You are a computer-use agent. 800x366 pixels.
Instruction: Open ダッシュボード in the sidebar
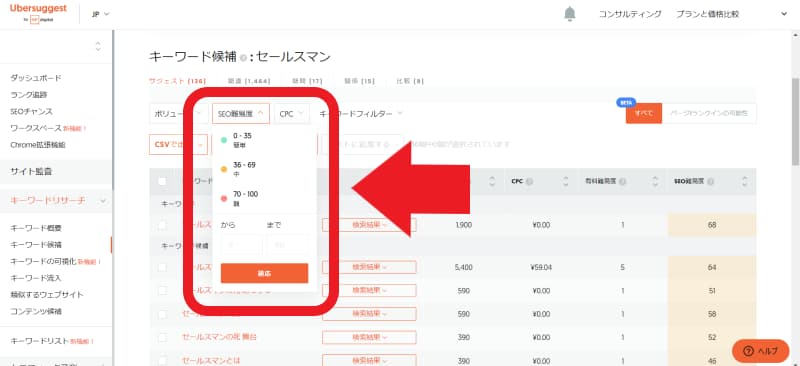click(x=36, y=78)
